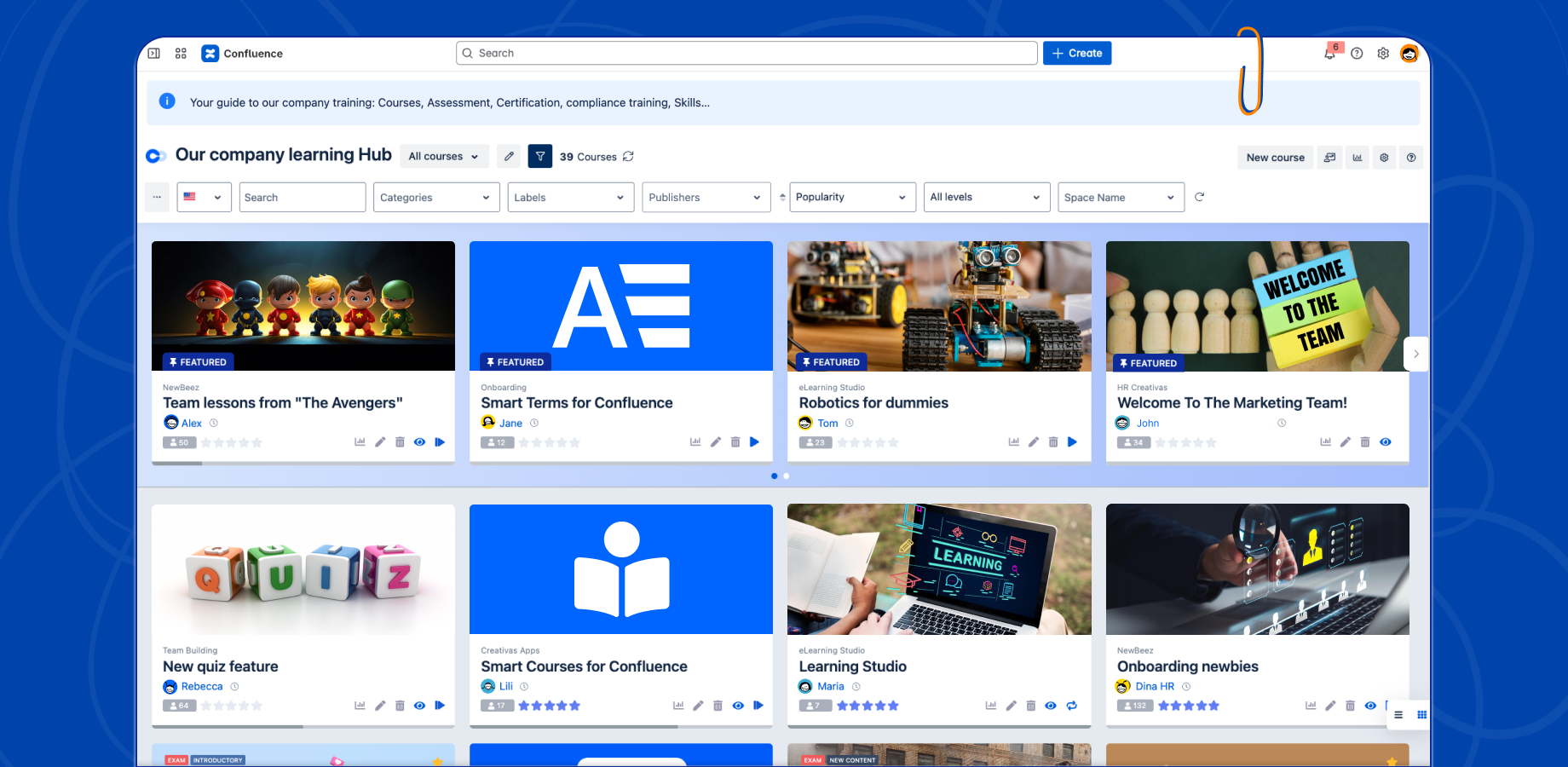The image size is (1568, 767).
Task: Expand the All levels dropdown
Action: 986,198
